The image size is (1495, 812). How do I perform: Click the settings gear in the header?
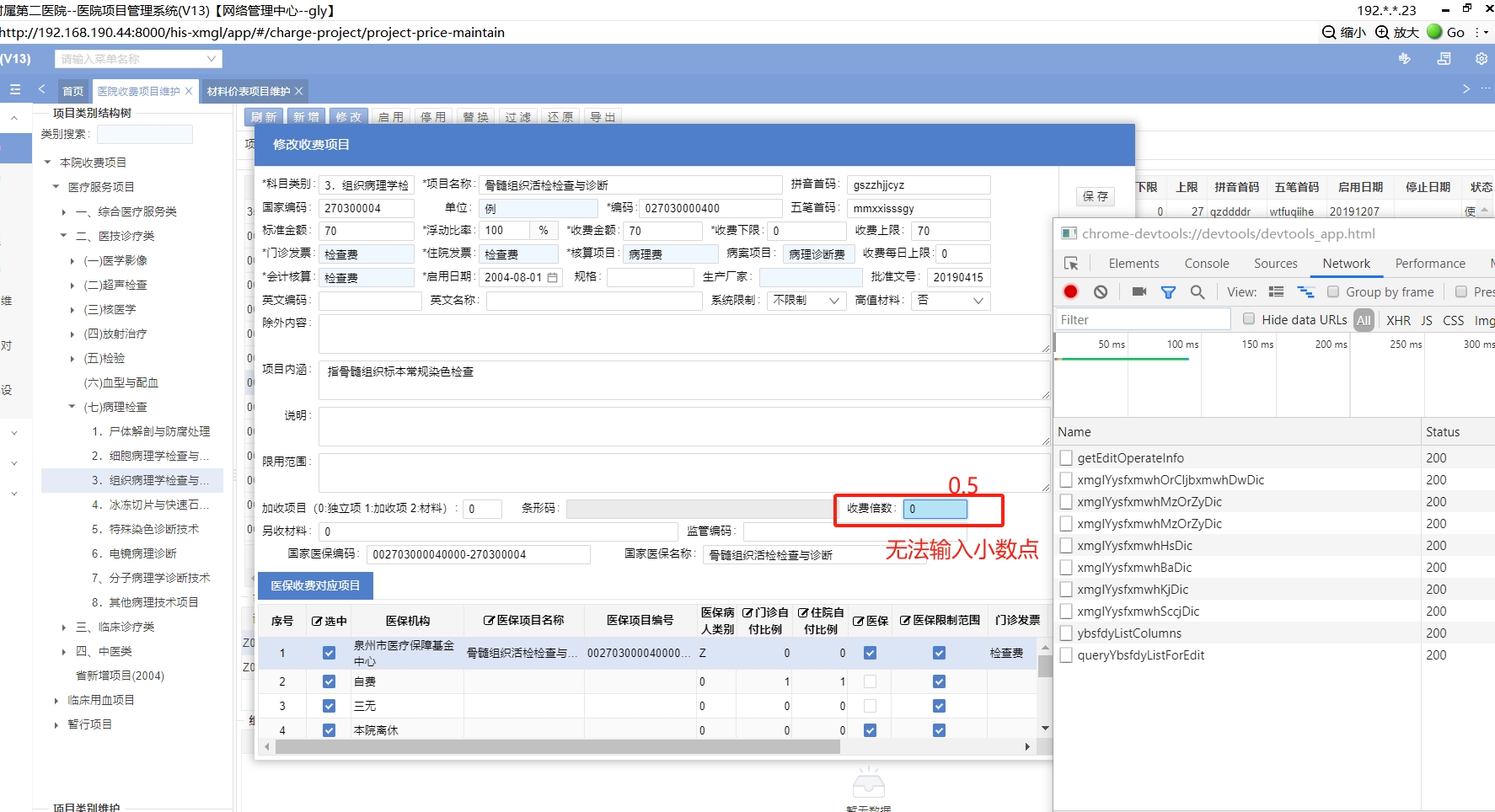[x=1481, y=59]
